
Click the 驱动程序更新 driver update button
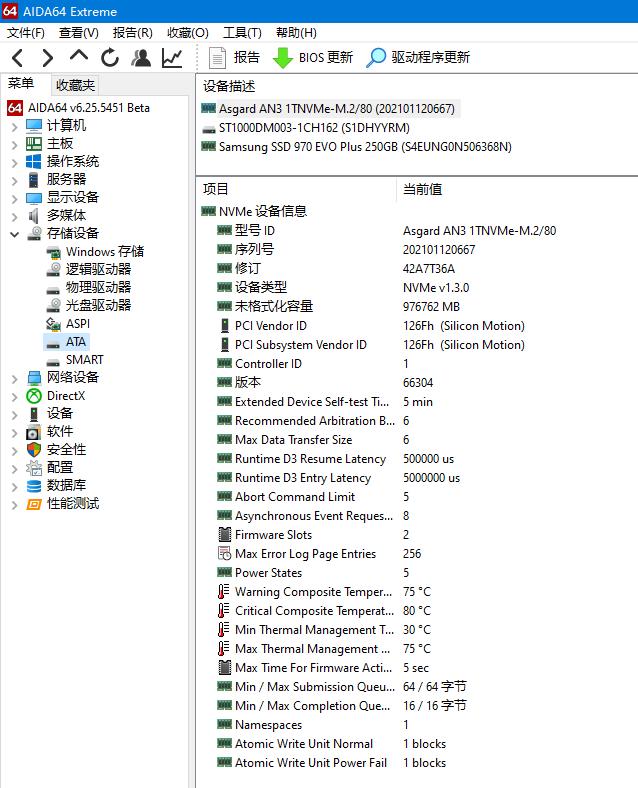418,58
